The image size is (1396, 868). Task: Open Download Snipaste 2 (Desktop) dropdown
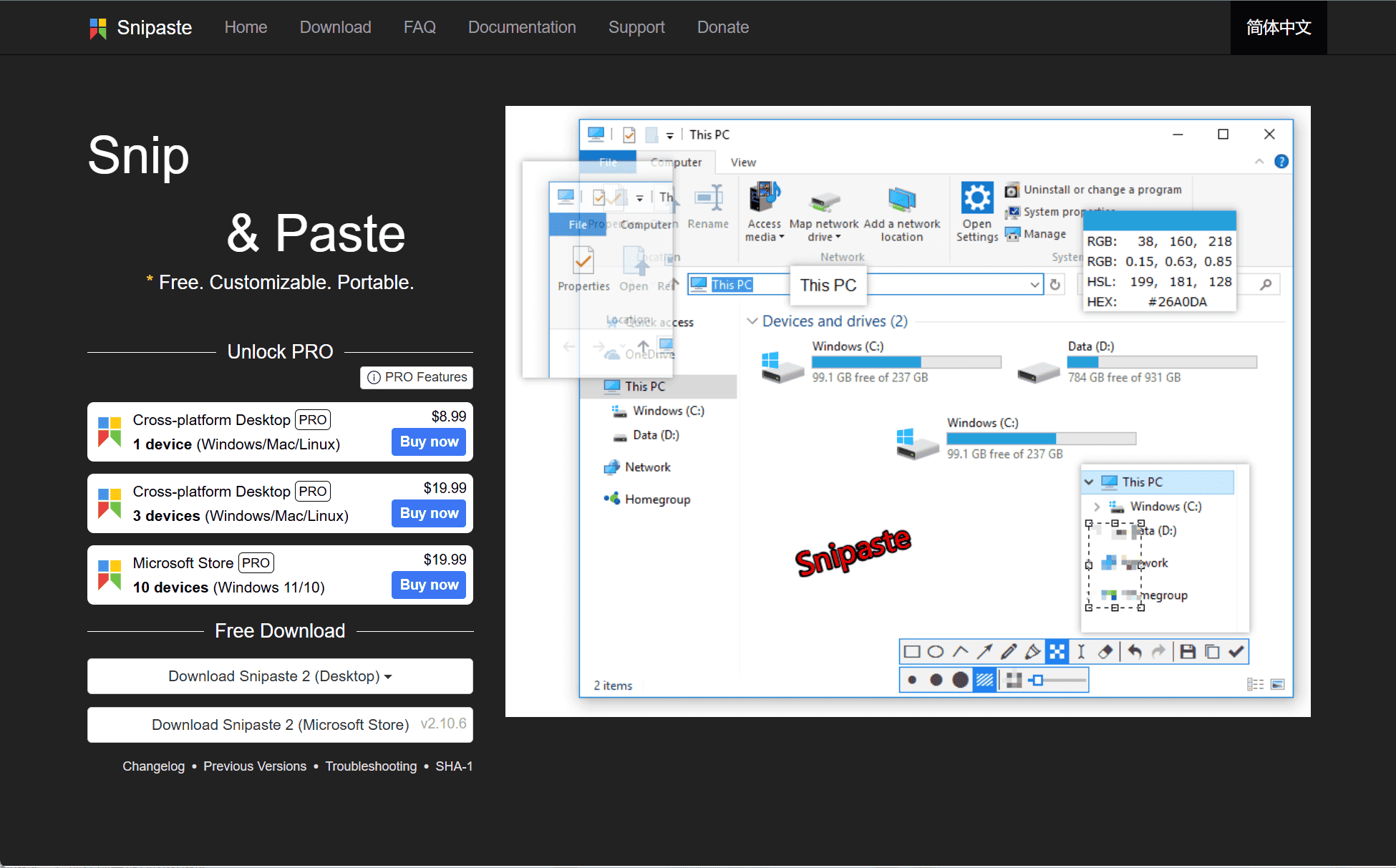pyautogui.click(x=280, y=676)
